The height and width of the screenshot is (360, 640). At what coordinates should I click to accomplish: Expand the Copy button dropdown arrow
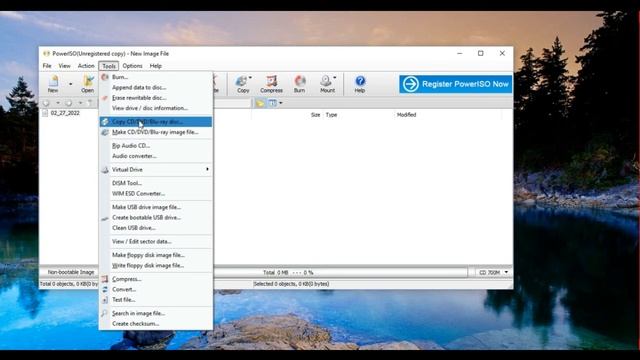[x=250, y=78]
